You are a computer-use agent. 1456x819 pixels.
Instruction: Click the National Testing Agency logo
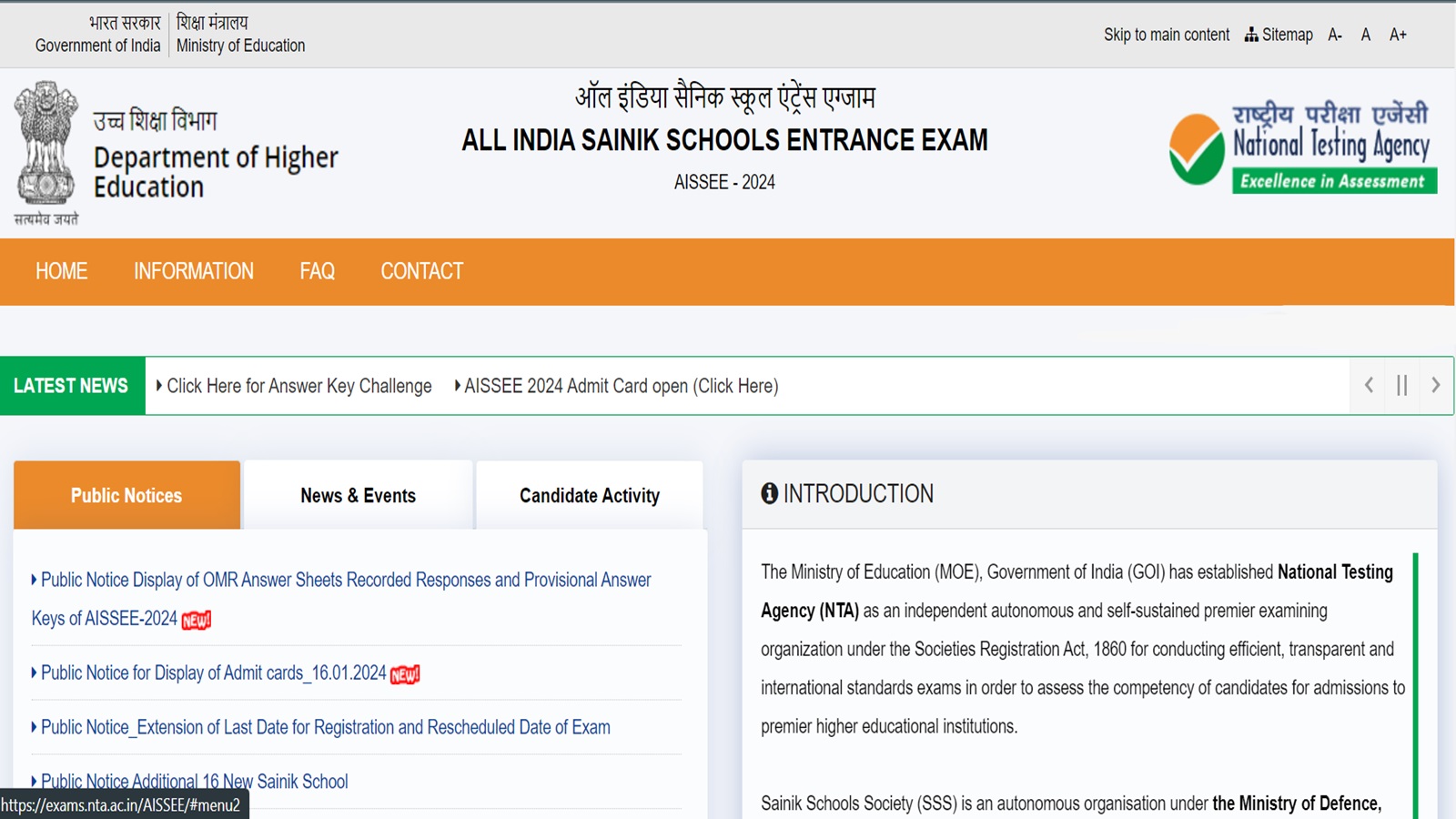click(x=1302, y=147)
